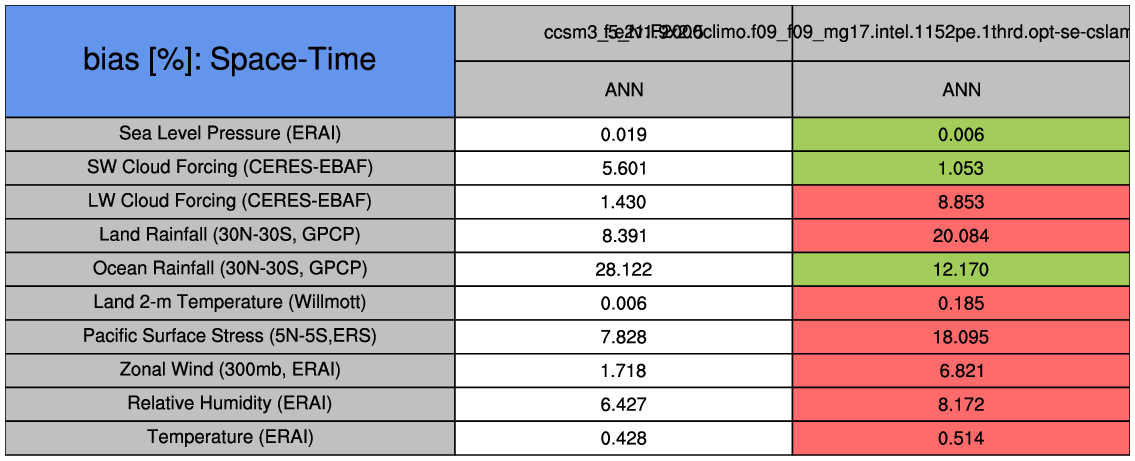Select the Pacific Surface Stress (5N-5S,ERS) label

tap(230, 336)
